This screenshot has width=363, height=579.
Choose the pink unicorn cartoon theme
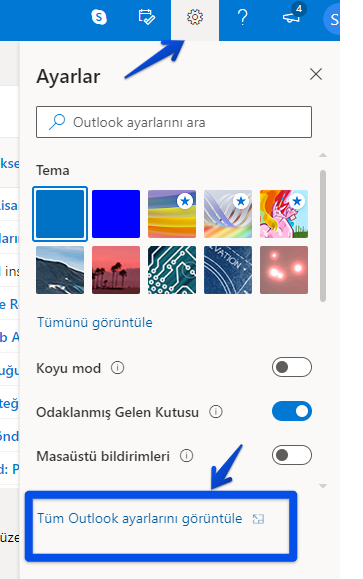coord(284,214)
